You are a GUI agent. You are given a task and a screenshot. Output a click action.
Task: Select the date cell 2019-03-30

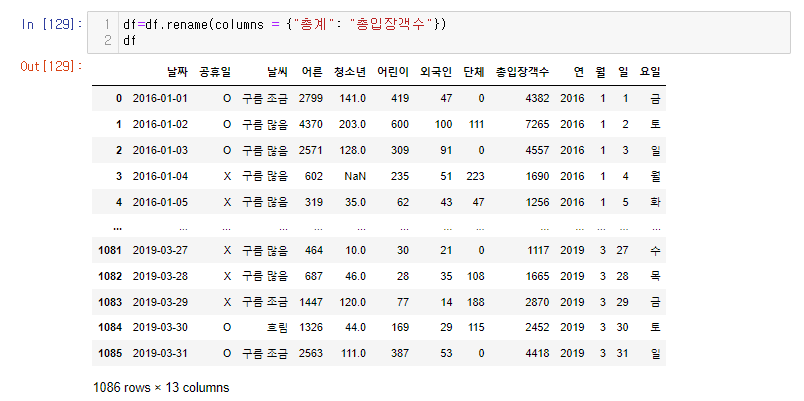[x=160, y=327]
